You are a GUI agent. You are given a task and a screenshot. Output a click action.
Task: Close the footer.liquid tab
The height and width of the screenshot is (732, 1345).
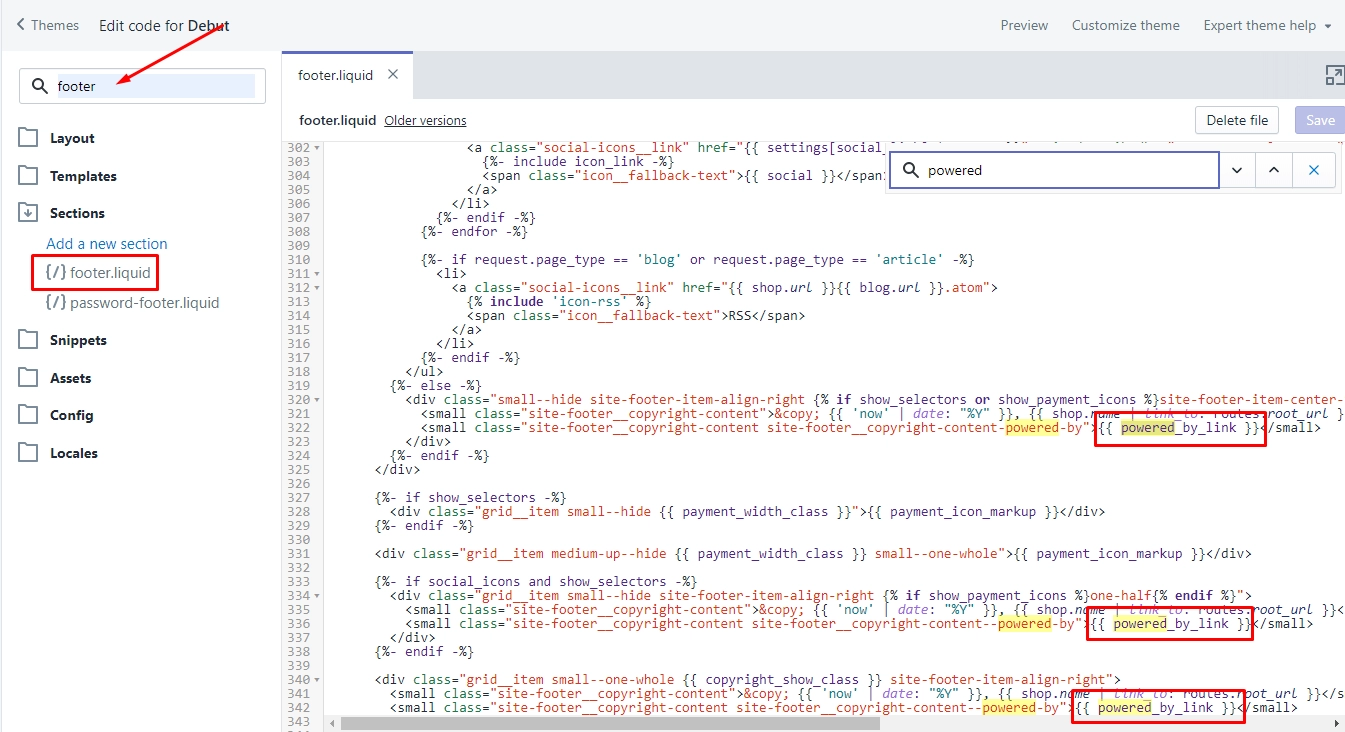point(393,74)
